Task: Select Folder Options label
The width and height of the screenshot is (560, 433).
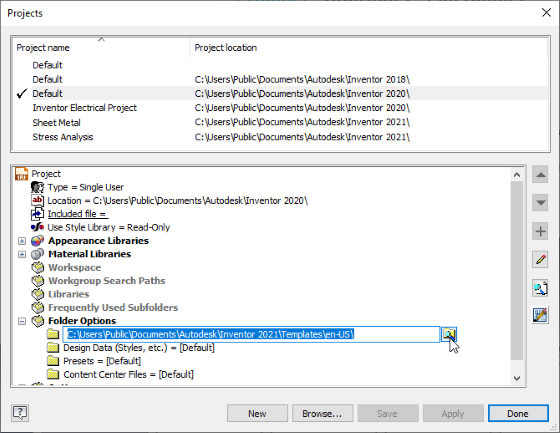Action: click(x=82, y=321)
